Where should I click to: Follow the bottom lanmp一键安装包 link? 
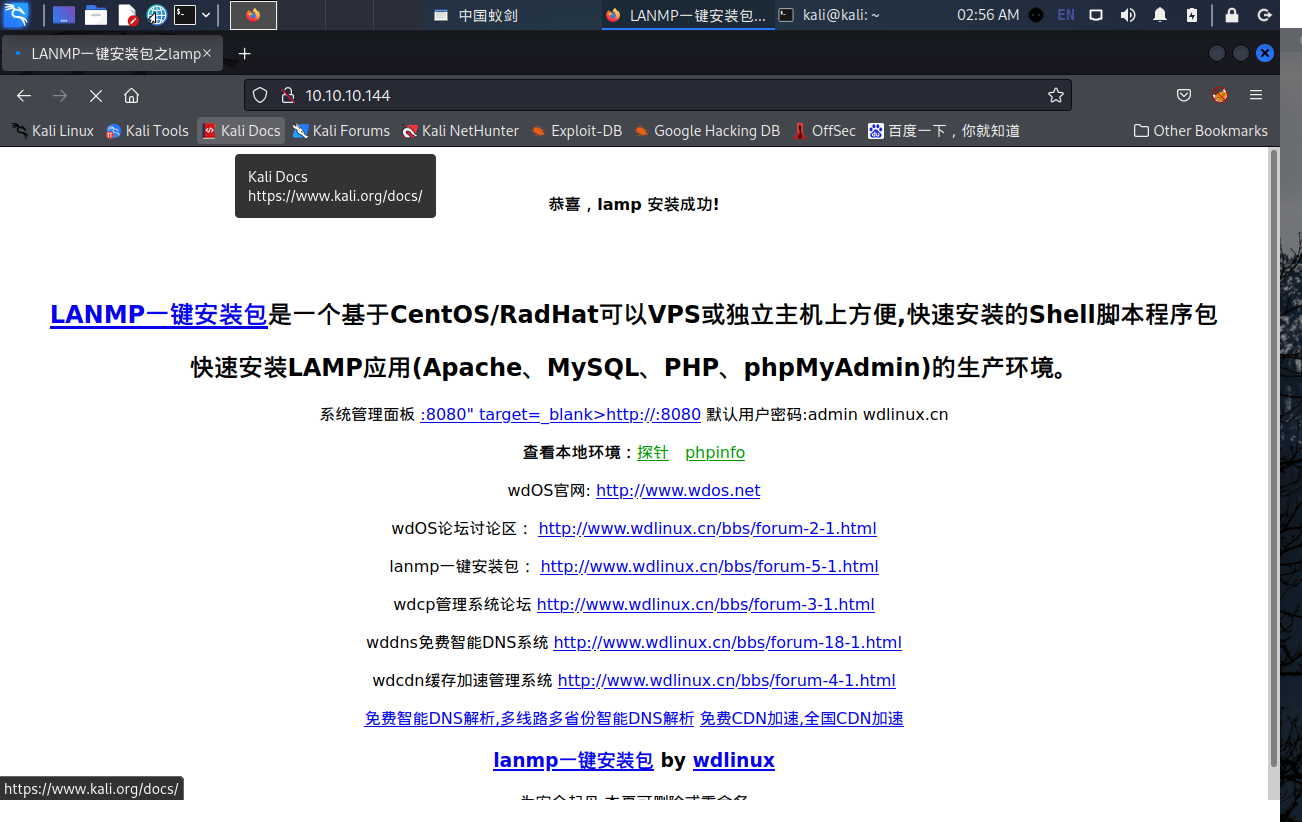pos(573,760)
